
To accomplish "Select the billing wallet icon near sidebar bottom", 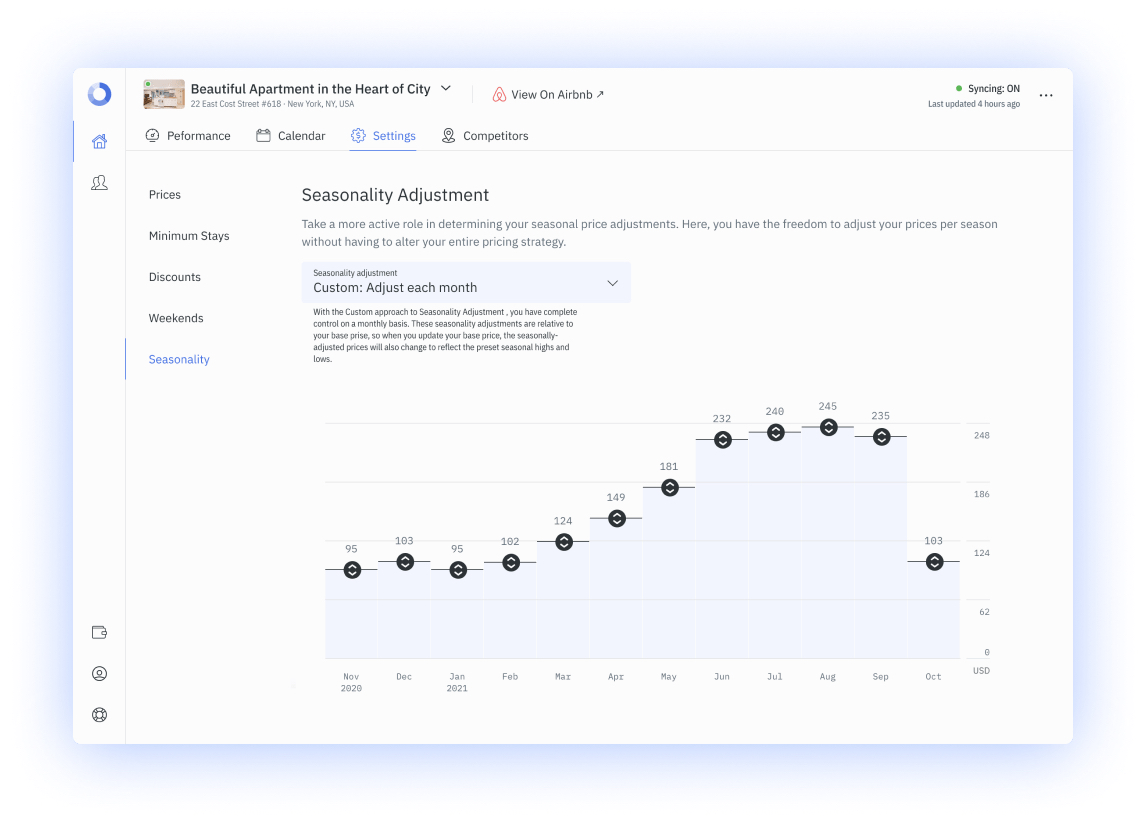I will [x=98, y=632].
